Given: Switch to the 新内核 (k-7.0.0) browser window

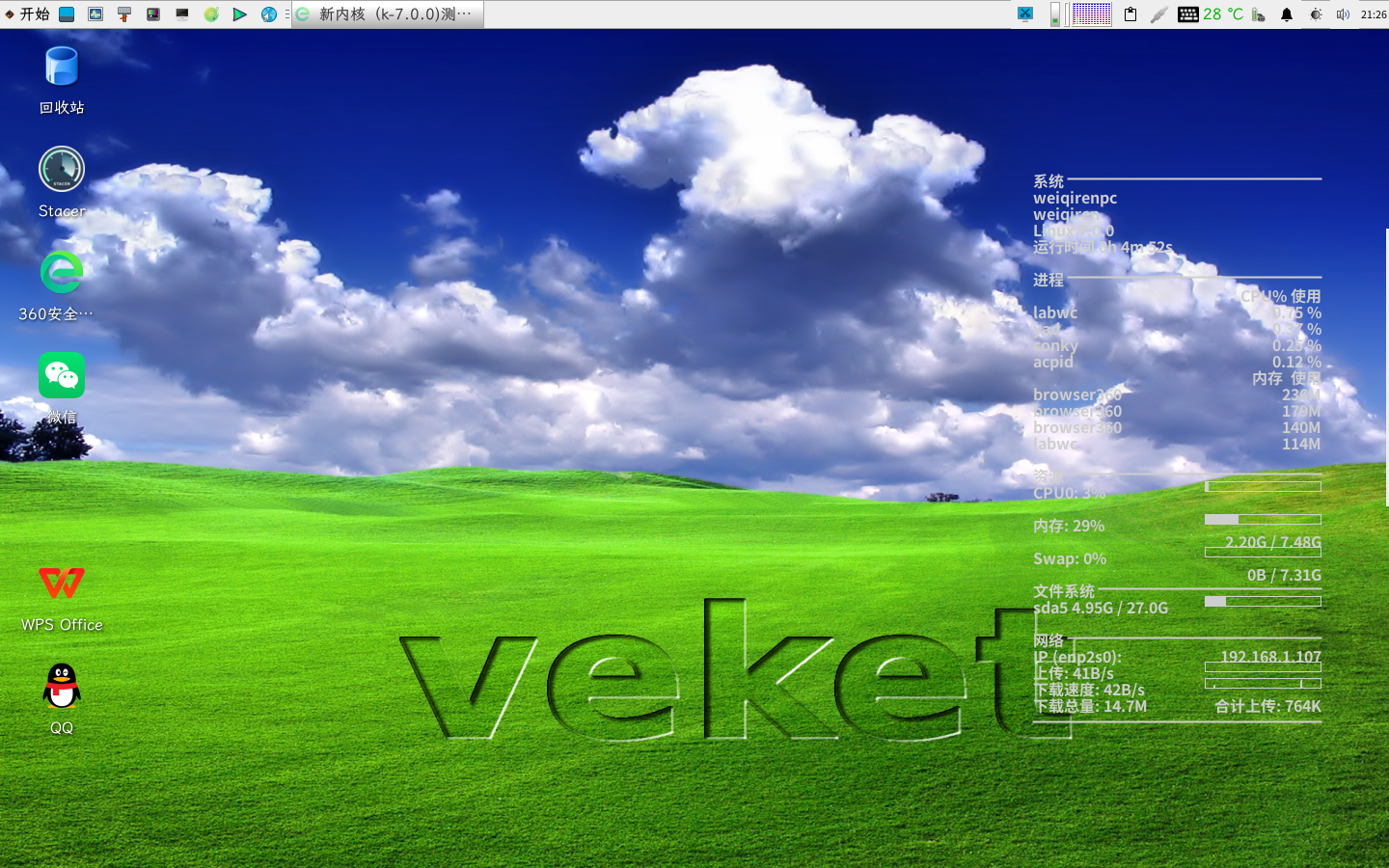Looking at the screenshot, I should (x=386, y=14).
